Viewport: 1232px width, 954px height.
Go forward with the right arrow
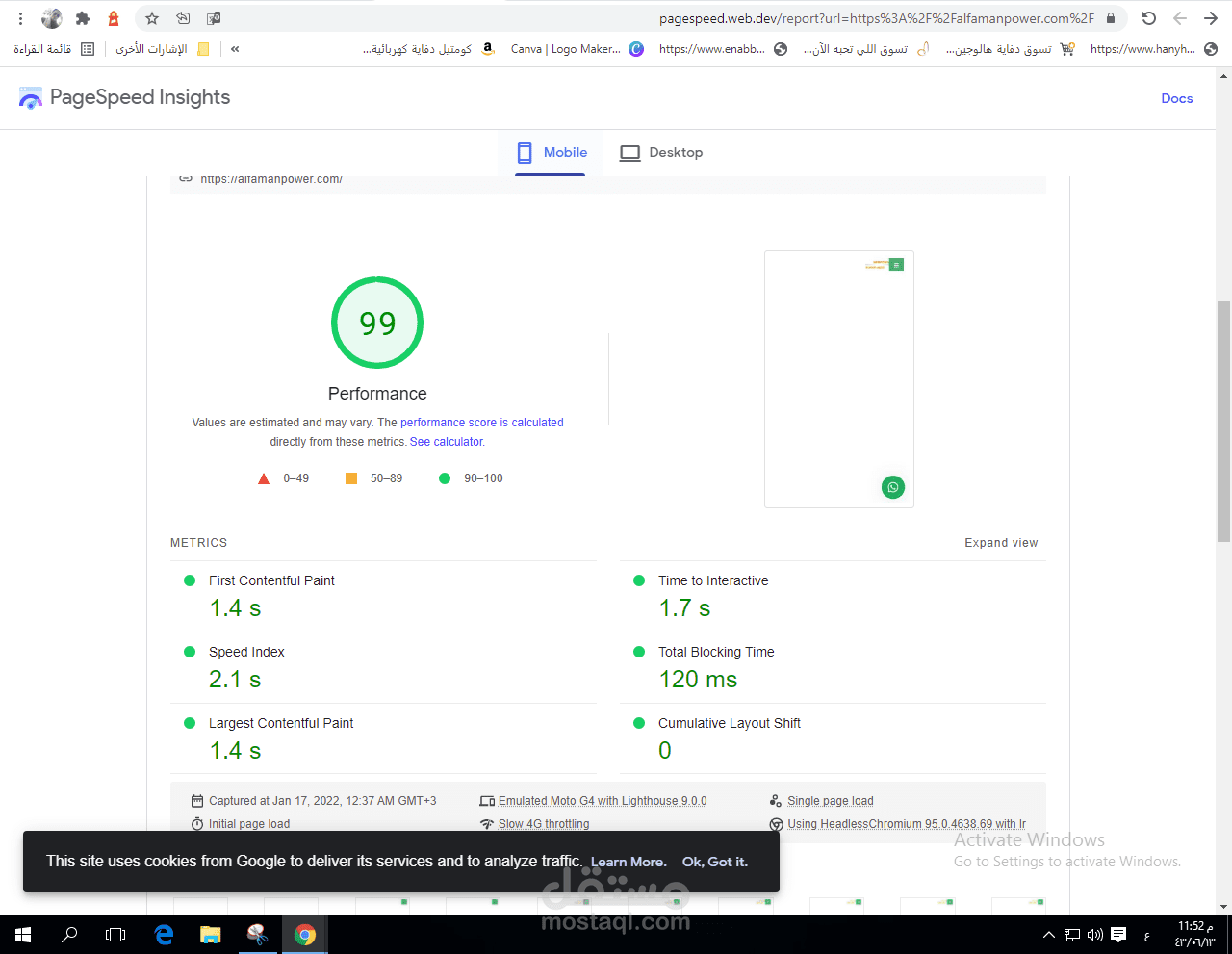pos(1211,18)
